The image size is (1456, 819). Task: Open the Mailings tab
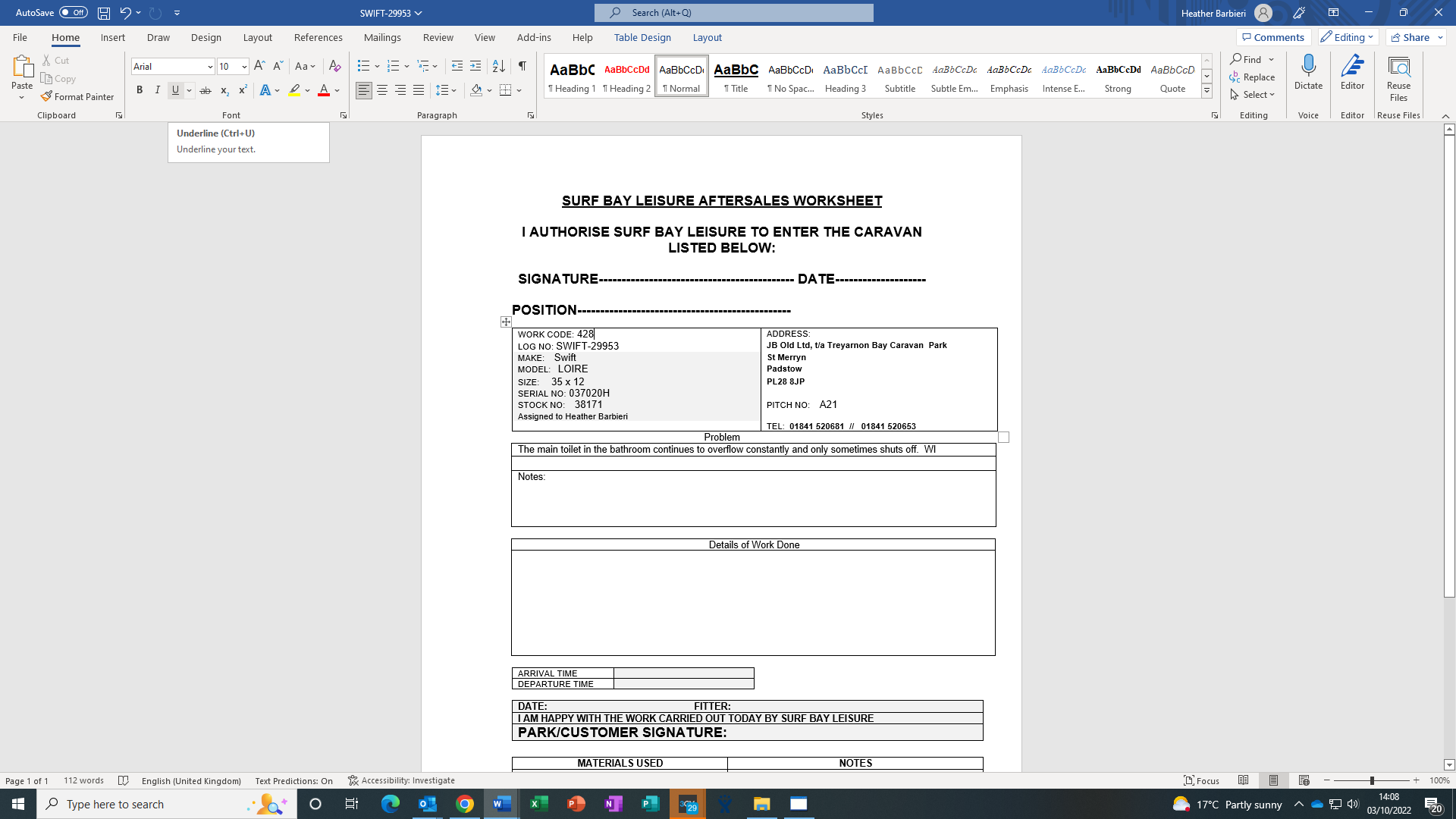click(x=382, y=37)
